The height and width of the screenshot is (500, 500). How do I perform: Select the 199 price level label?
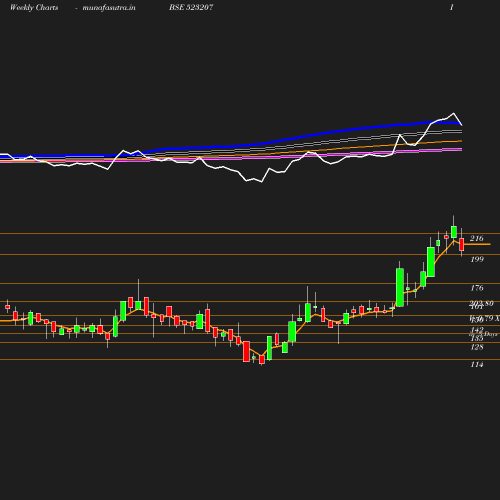[x=477, y=259]
